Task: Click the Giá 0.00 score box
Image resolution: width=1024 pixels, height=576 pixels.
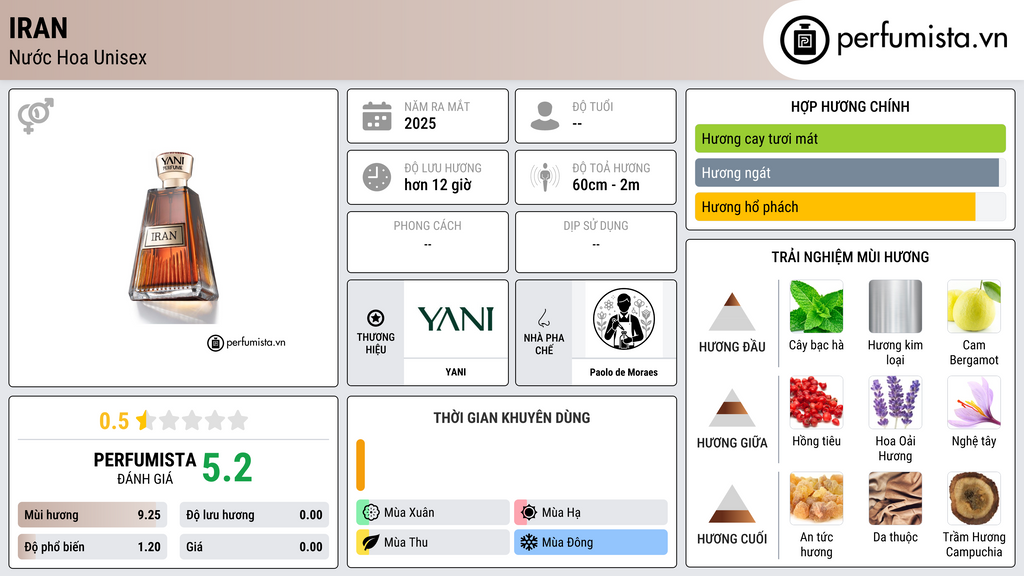Action: click(254, 547)
